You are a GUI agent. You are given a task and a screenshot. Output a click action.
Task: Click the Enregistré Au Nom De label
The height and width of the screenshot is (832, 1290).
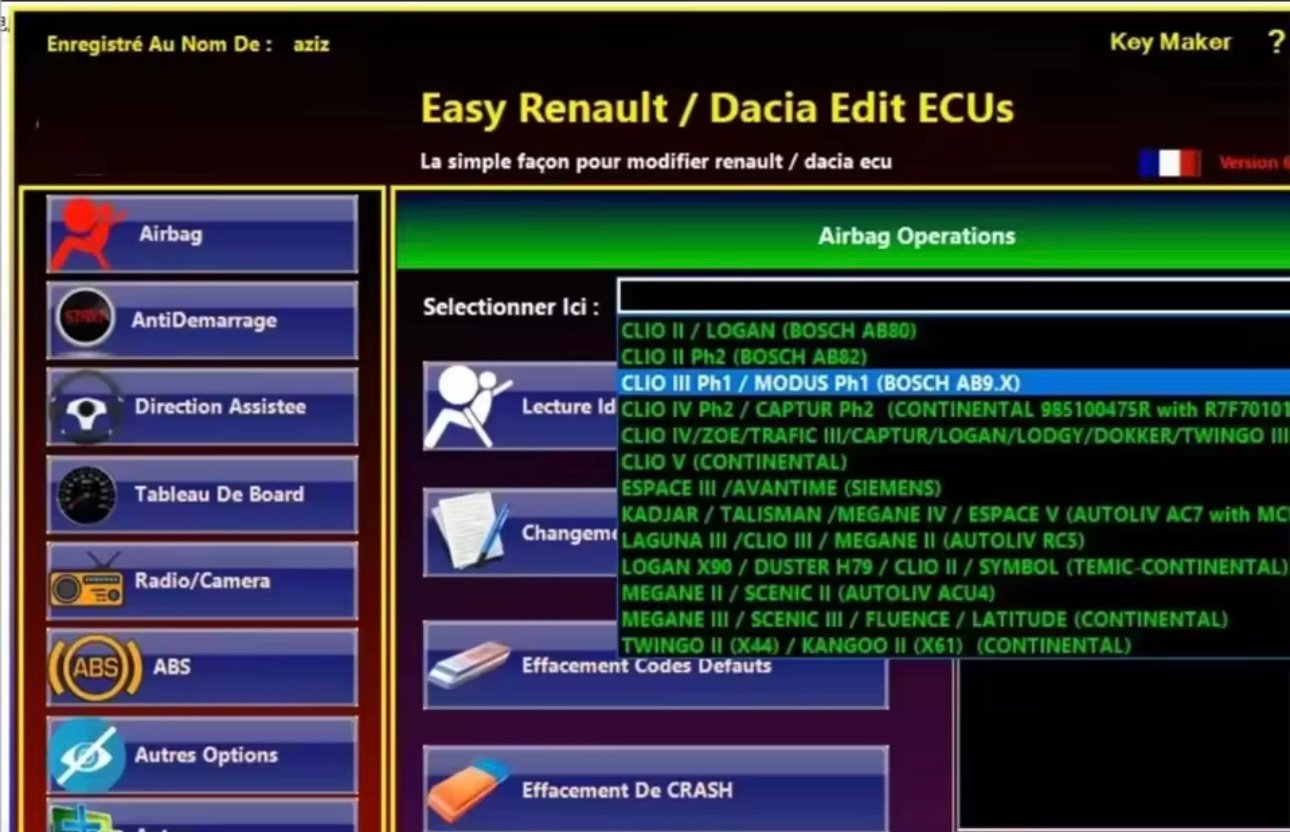pyautogui.click(x=160, y=44)
